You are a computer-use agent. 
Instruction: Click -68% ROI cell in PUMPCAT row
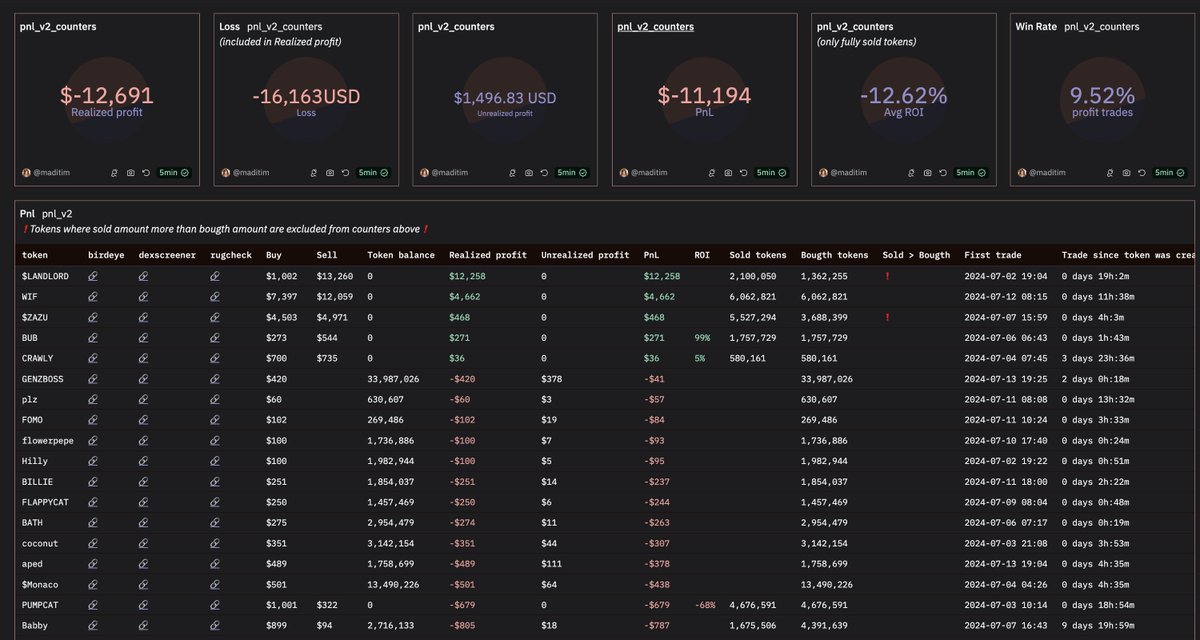[704, 604]
